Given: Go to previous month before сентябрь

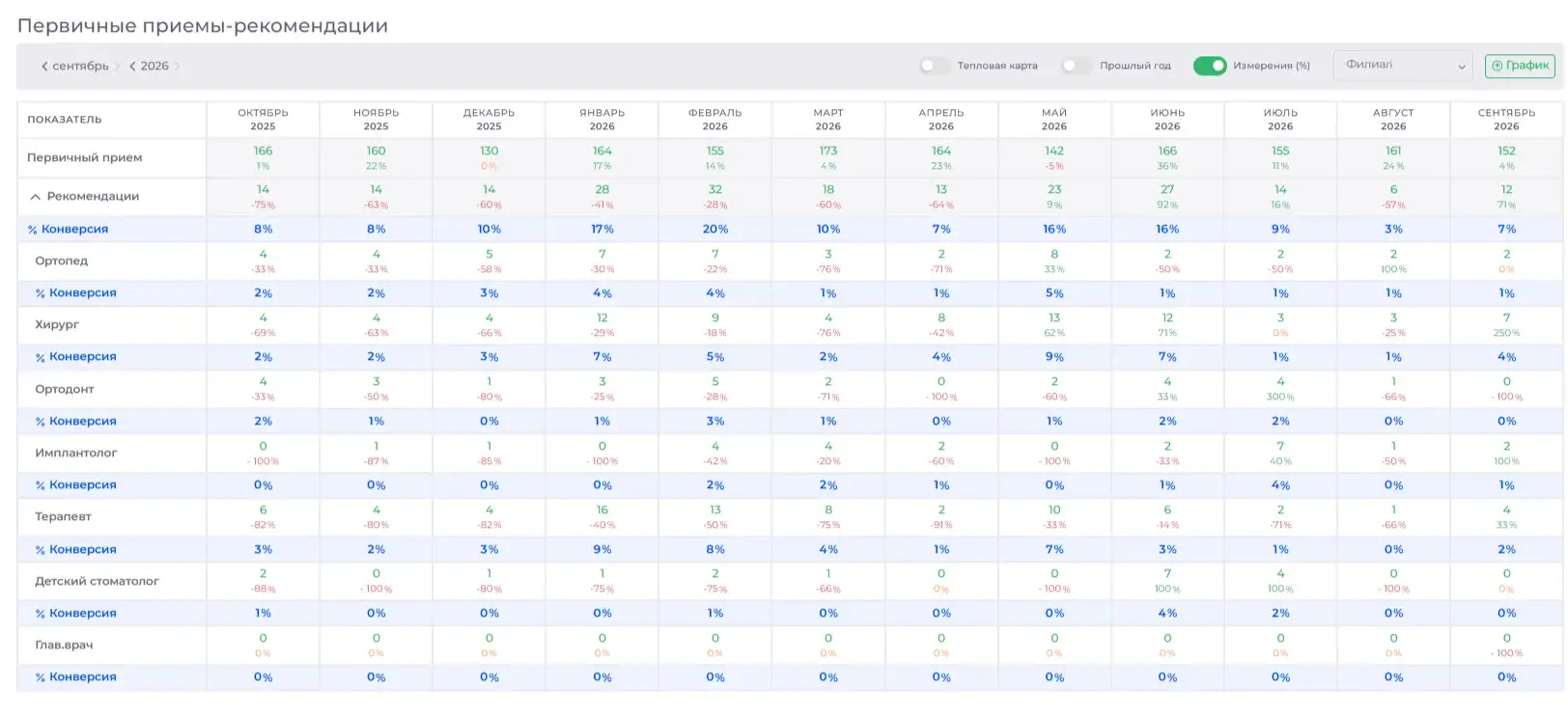Looking at the screenshot, I should [x=44, y=67].
